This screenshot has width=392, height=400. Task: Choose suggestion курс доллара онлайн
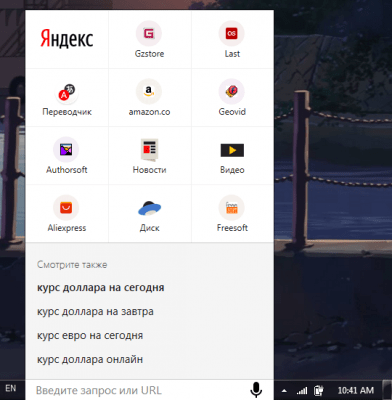pos(90,359)
